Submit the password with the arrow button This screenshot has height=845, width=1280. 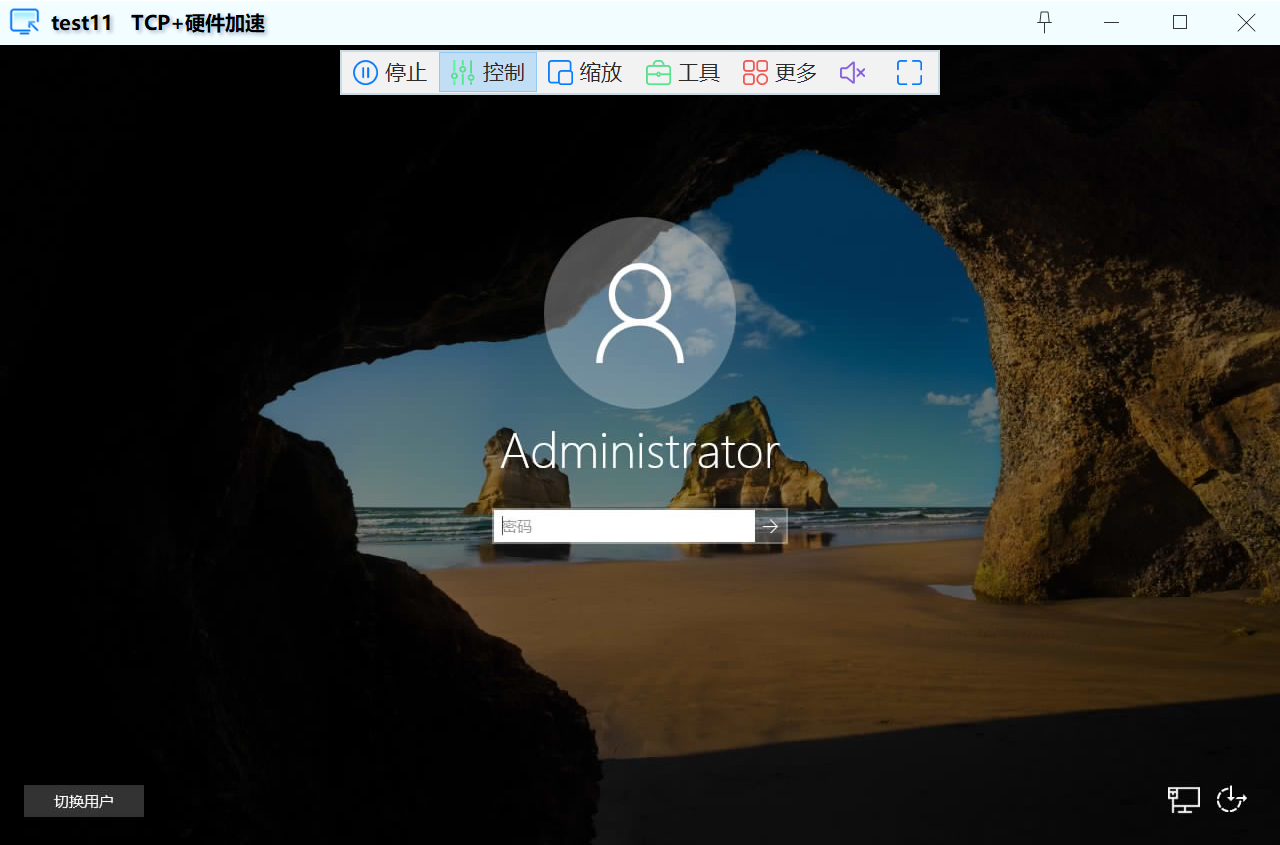[771, 526]
